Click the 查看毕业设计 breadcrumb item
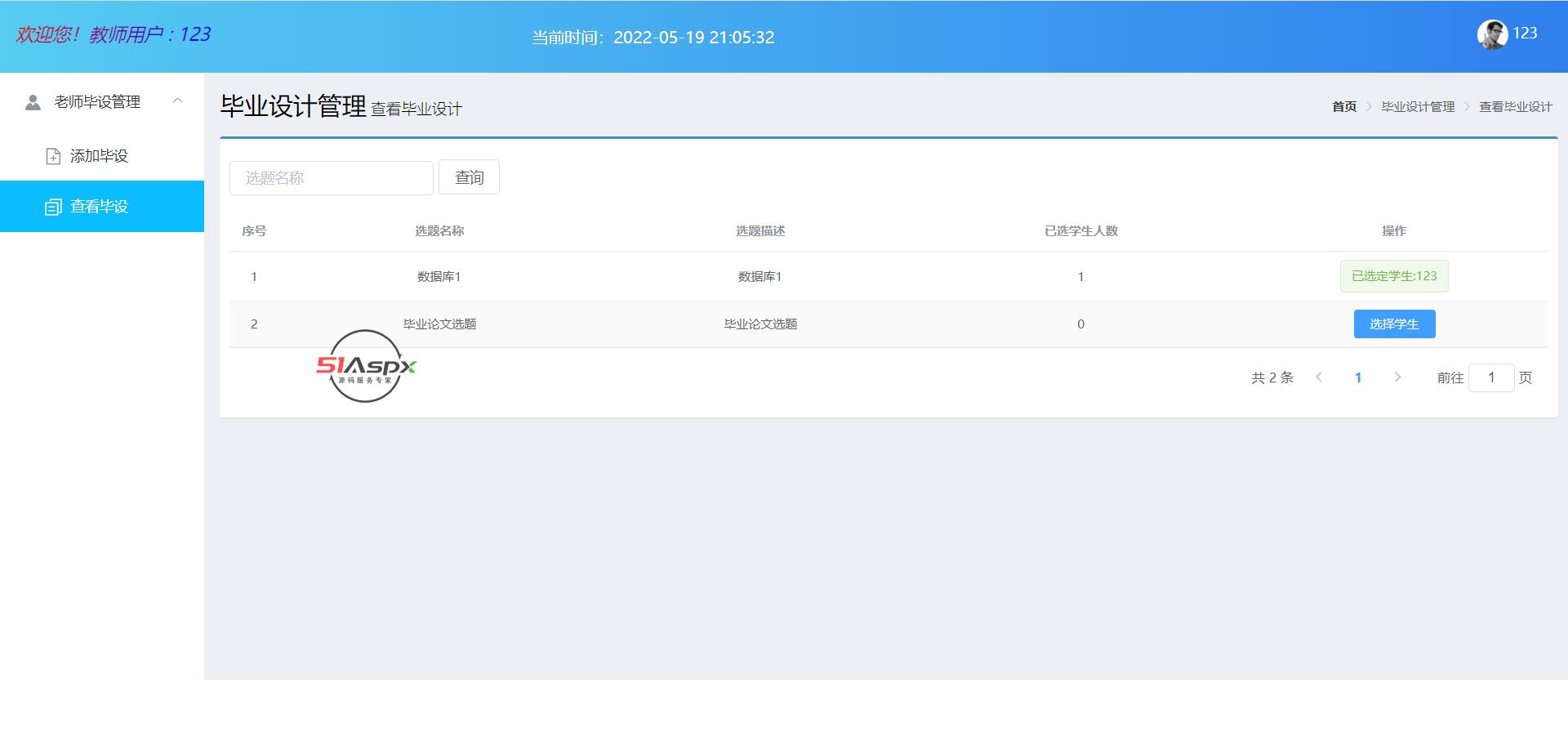The height and width of the screenshot is (737, 1568). click(1515, 107)
